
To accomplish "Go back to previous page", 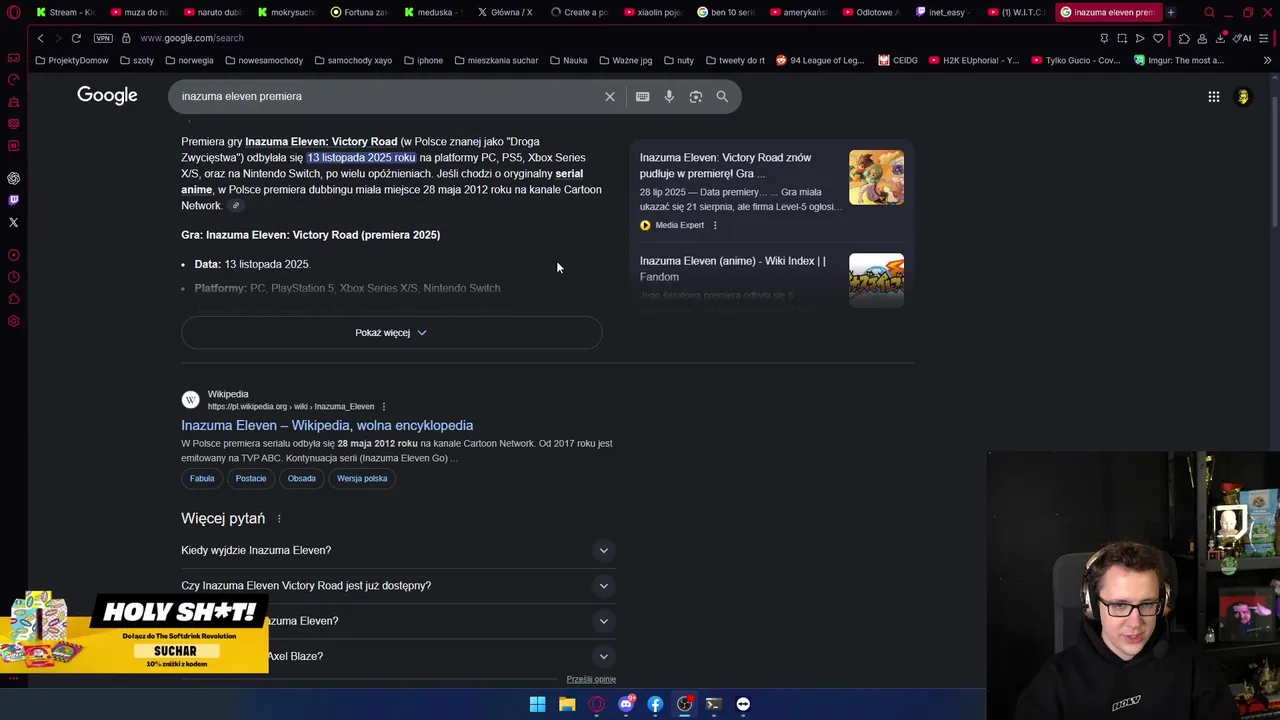I will point(40,38).
